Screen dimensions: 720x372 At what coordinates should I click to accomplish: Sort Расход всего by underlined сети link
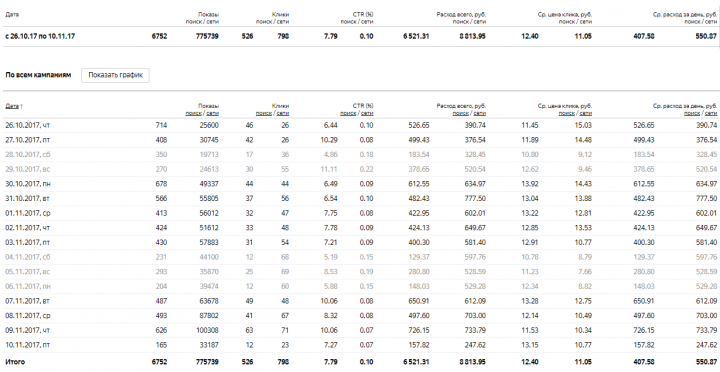479,113
